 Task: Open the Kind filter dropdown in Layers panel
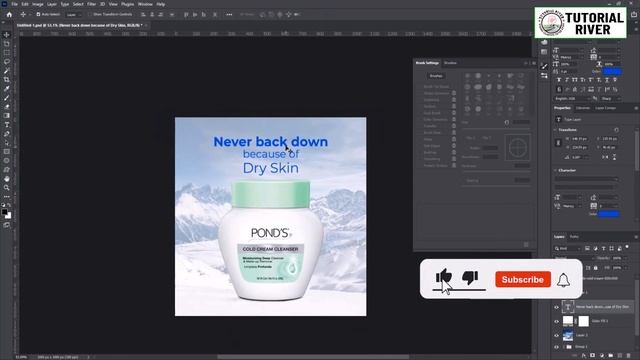[x=567, y=248]
